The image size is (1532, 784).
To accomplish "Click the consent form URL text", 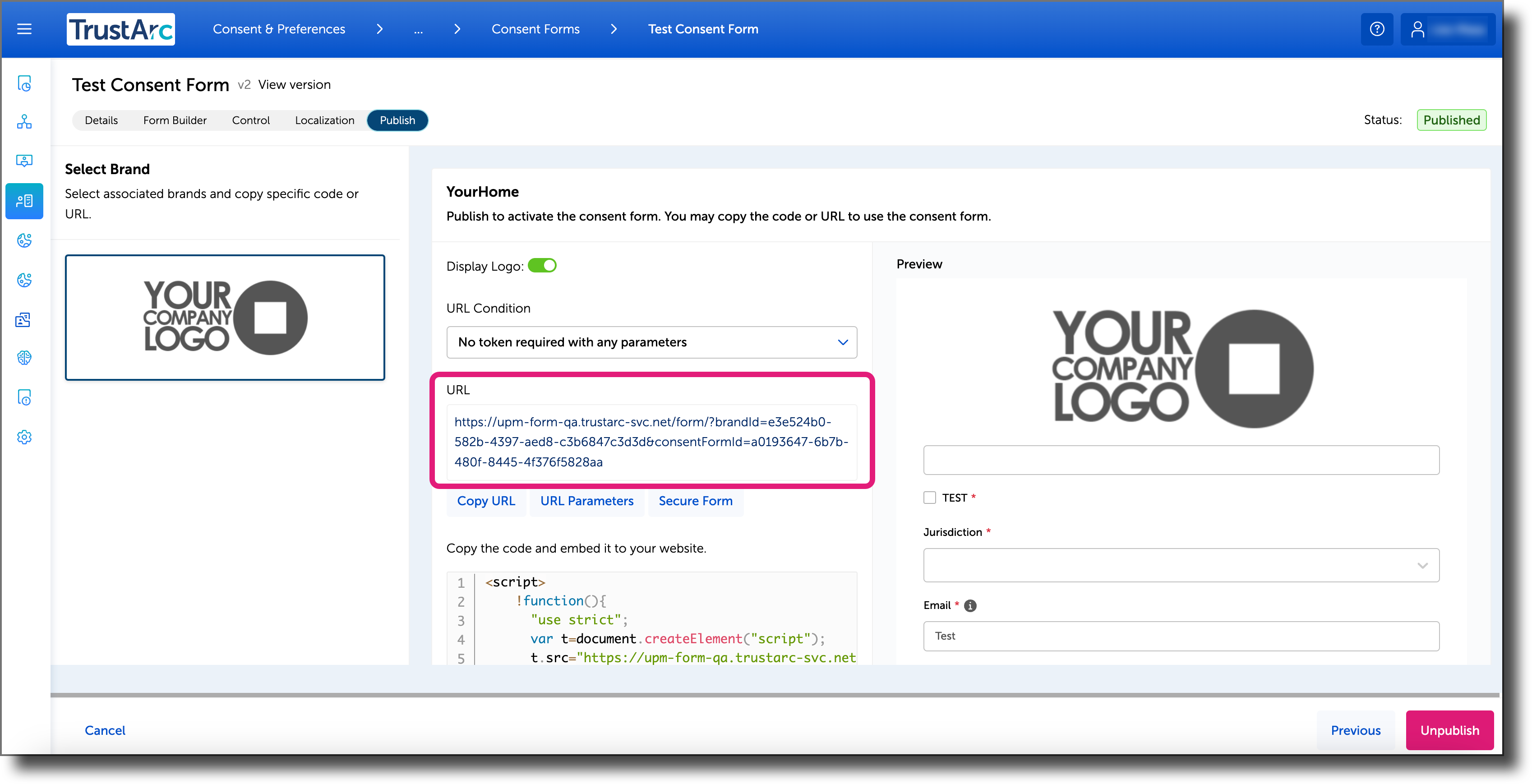I will (x=651, y=442).
